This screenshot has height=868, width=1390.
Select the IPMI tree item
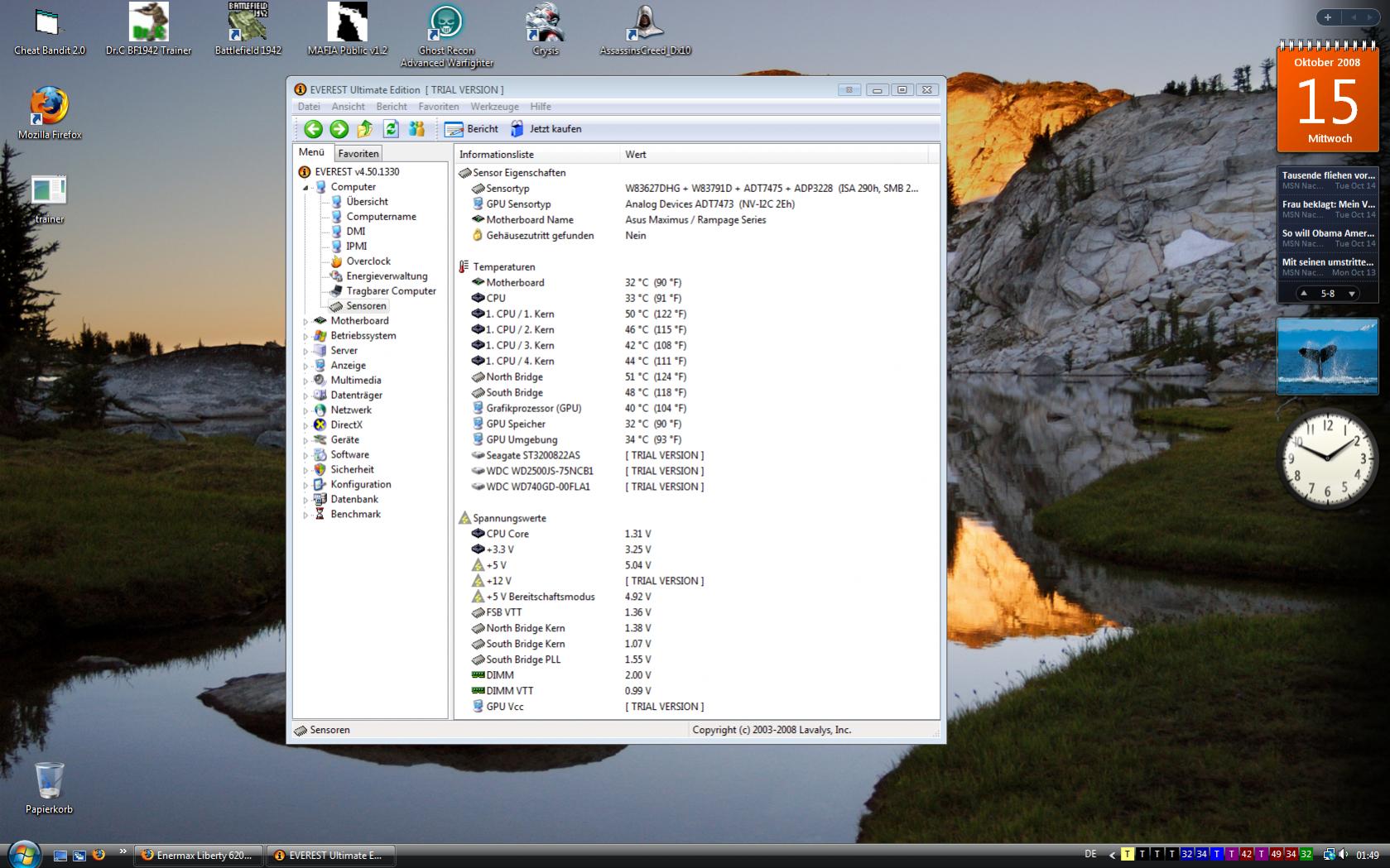tap(356, 247)
